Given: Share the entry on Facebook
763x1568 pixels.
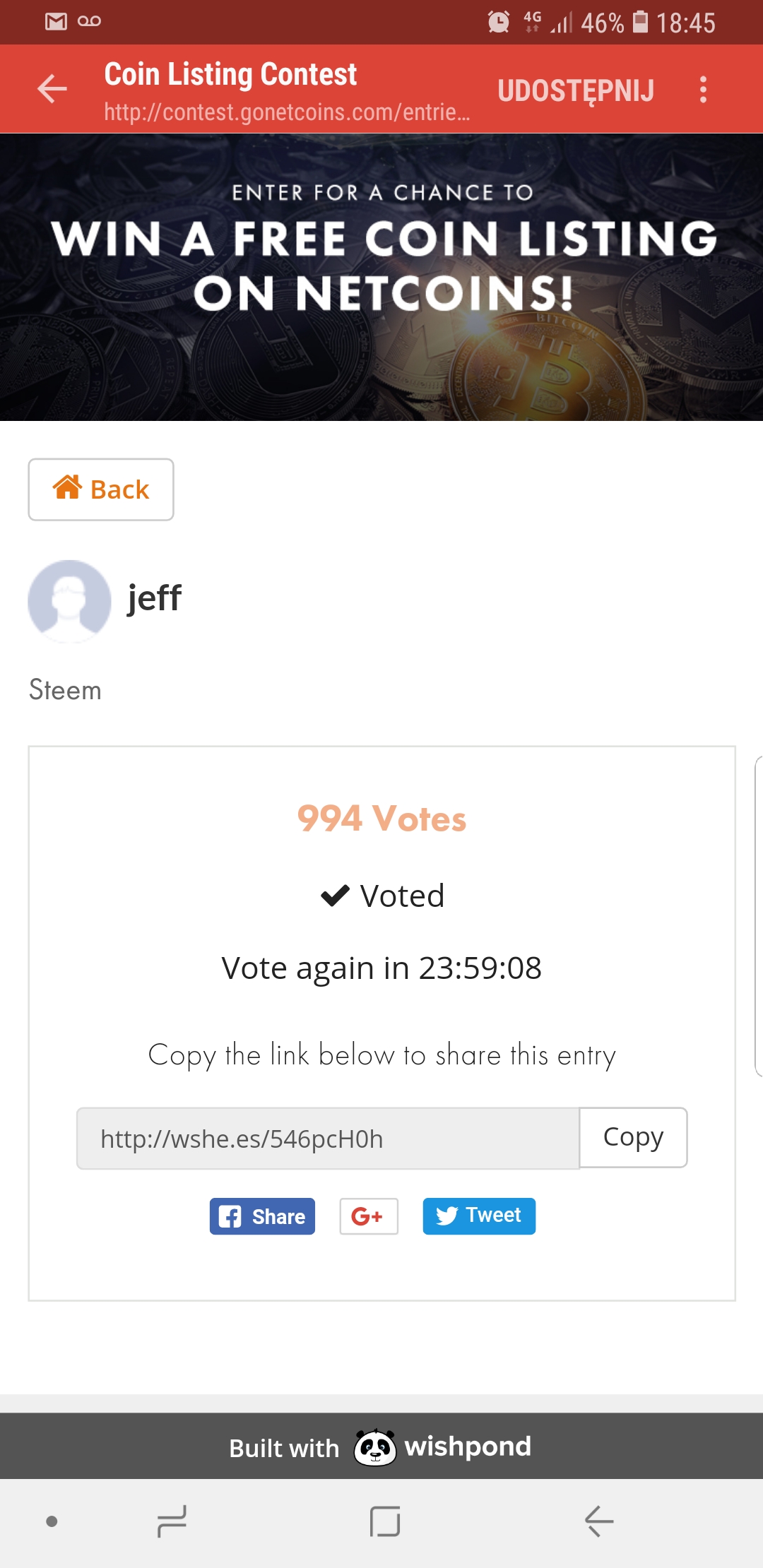Looking at the screenshot, I should click(262, 1216).
